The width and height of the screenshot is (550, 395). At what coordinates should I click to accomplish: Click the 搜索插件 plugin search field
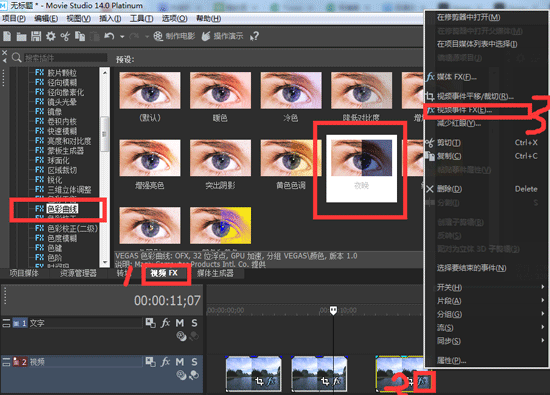coord(65,58)
